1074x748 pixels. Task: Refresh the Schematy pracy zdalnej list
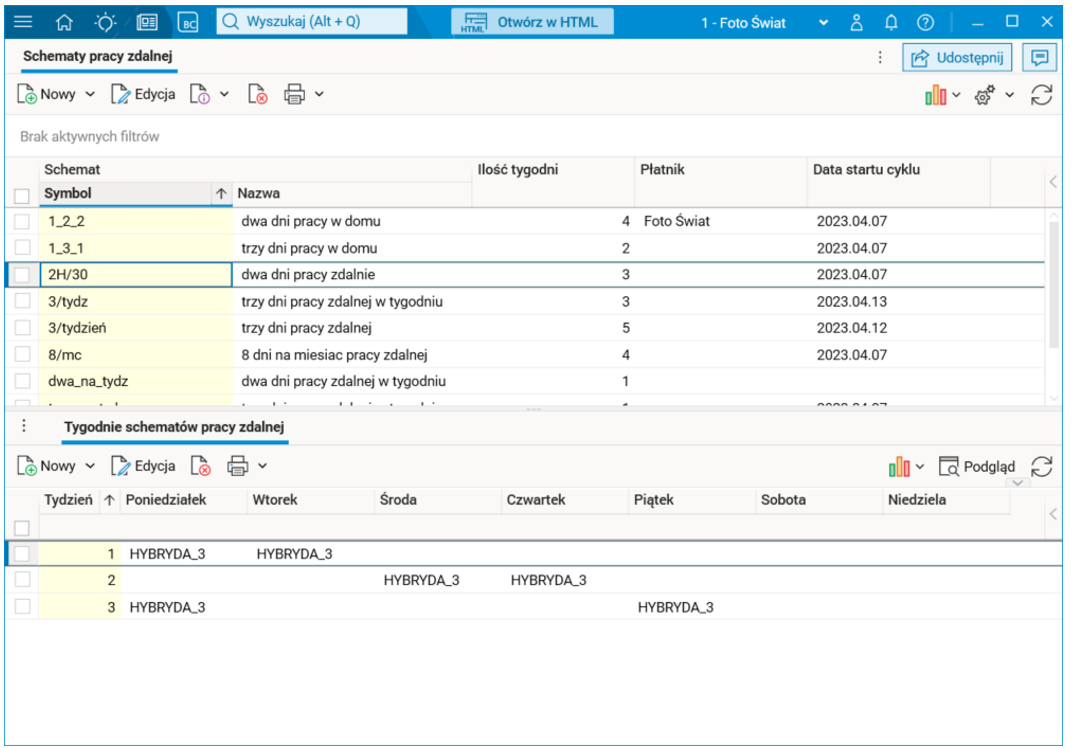tap(1041, 95)
